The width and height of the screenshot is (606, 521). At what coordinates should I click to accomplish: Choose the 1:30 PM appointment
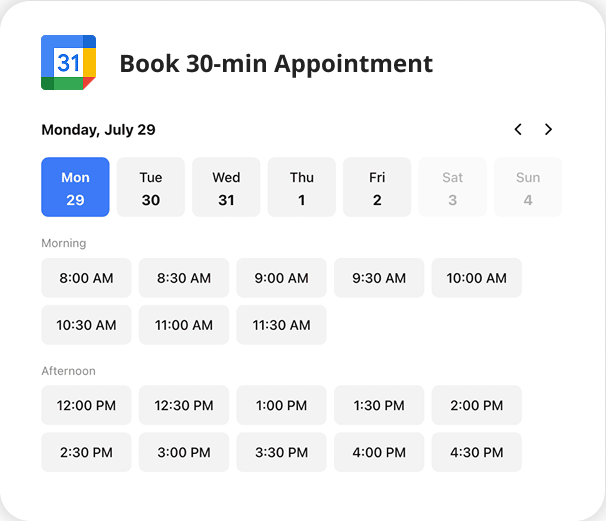[379, 405]
